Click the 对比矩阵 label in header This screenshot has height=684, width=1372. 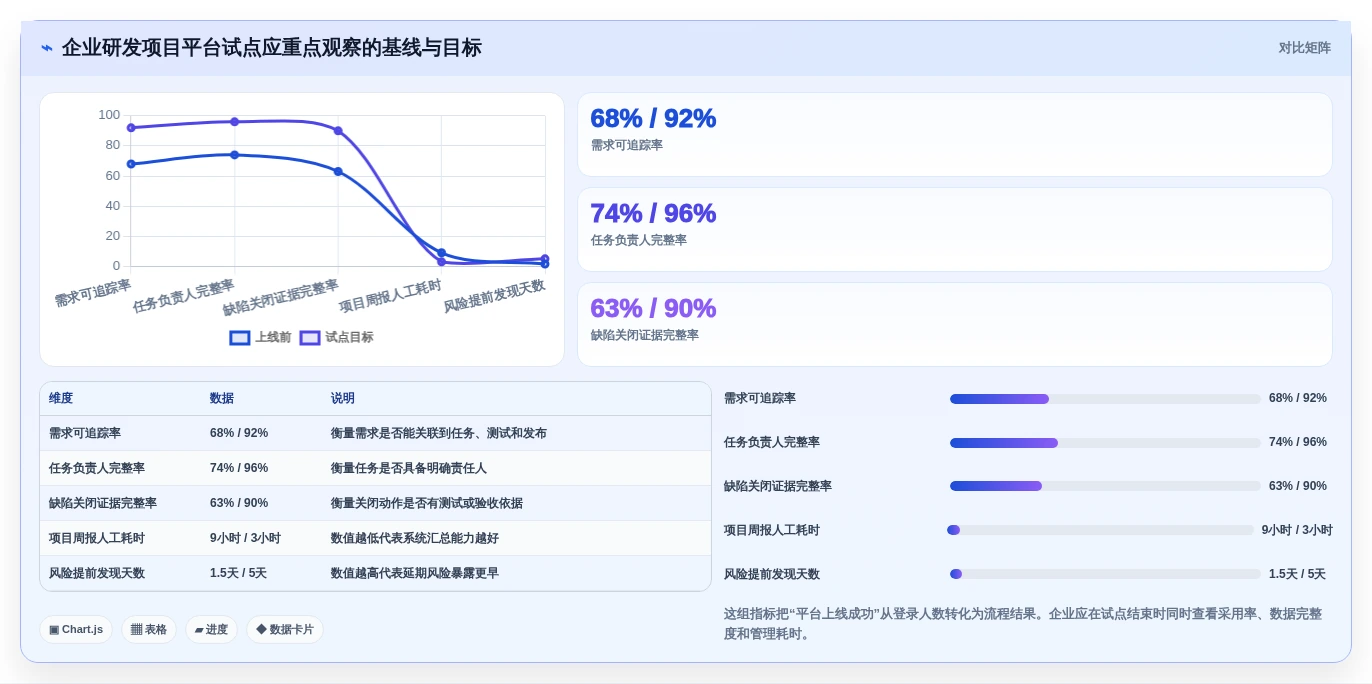pyautogui.click(x=1305, y=47)
